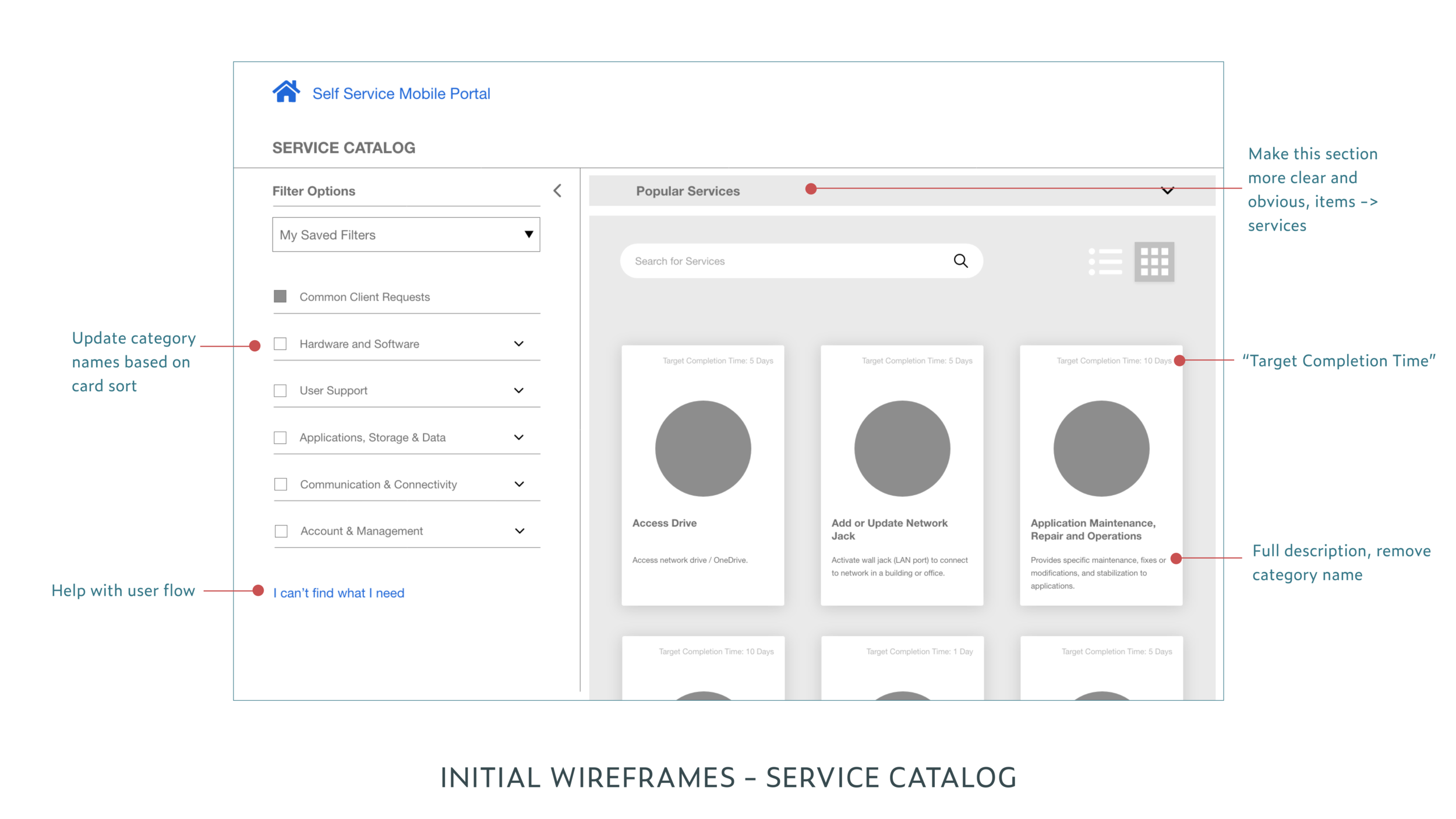Open the My Saved Filters dropdown
1456x819 pixels.
(406, 235)
